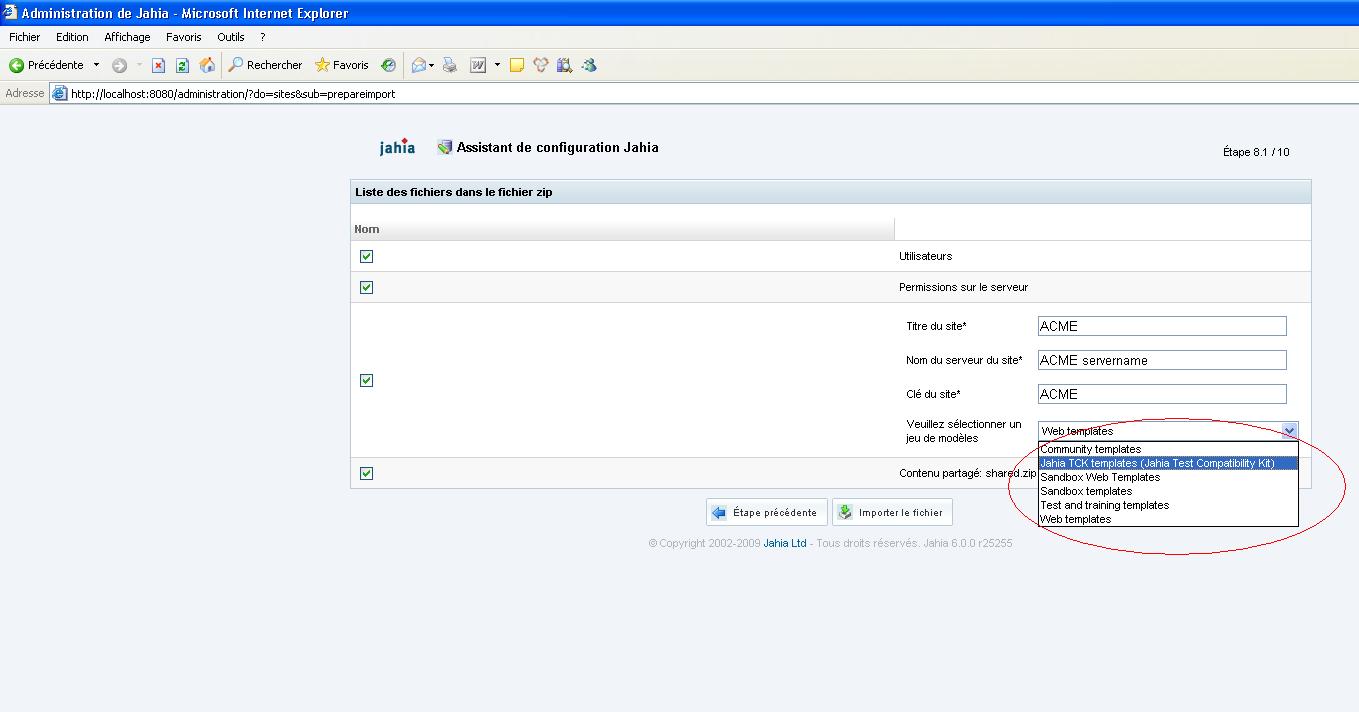The image size is (1359, 712).
Task: Choose Jahia TCK templates option
Action: coord(1168,463)
